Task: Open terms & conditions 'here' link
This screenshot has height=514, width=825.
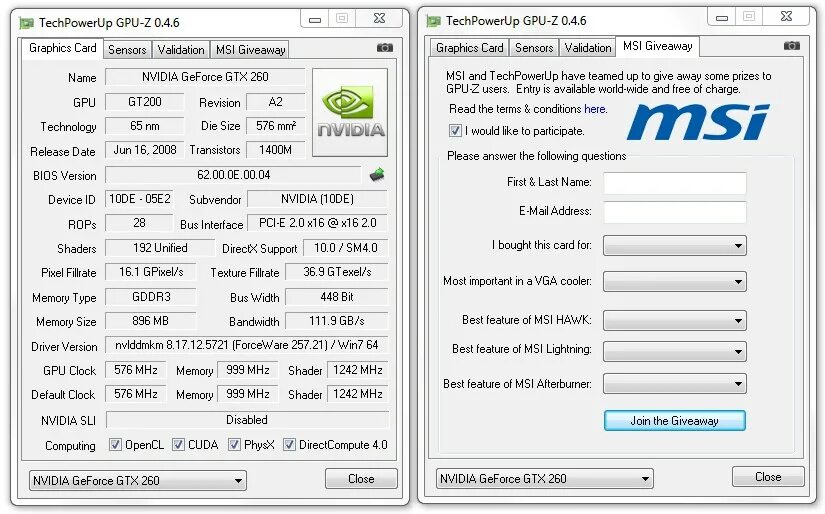Action: (595, 109)
